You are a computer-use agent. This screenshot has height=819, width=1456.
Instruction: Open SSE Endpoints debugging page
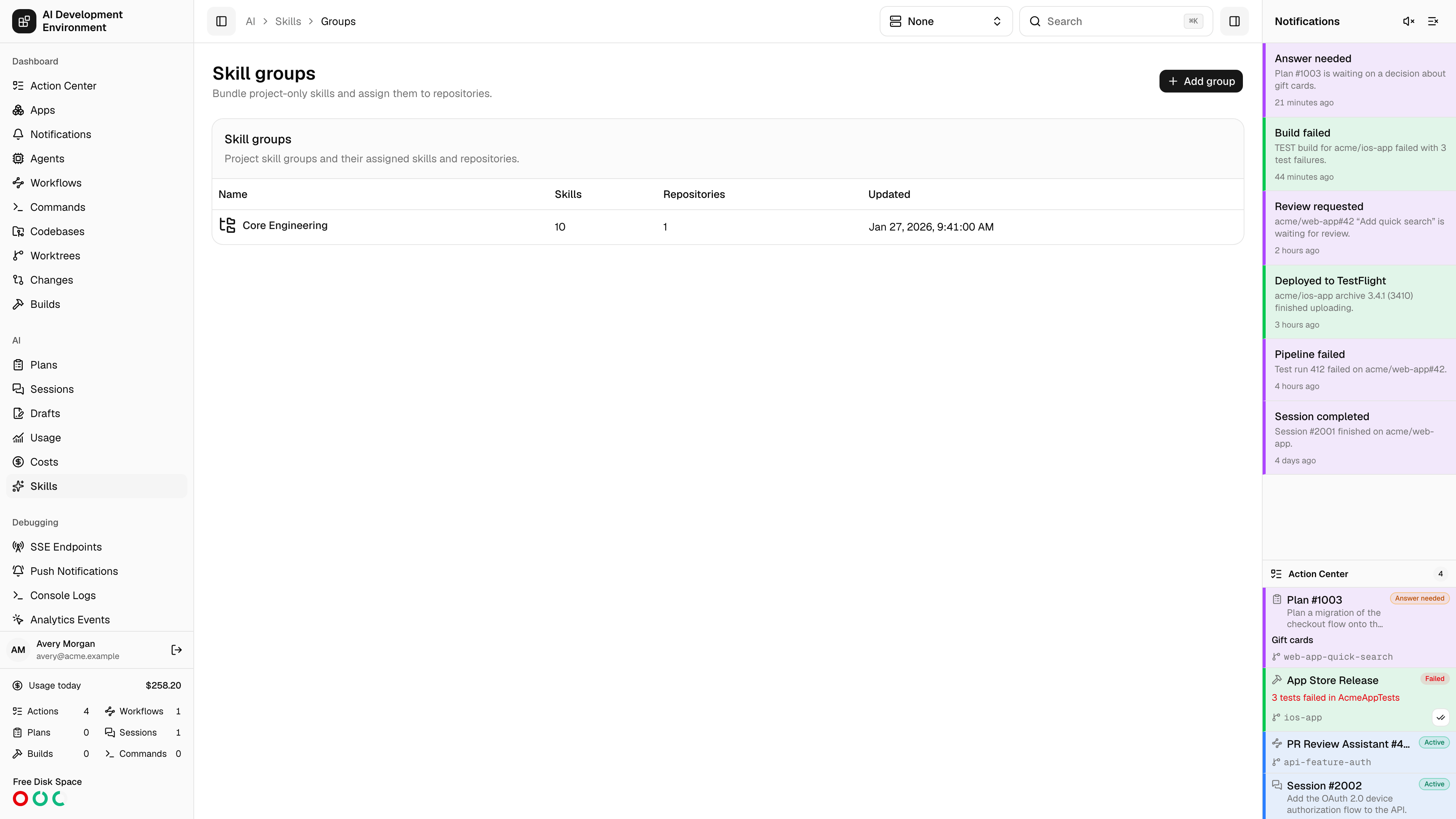point(97,547)
